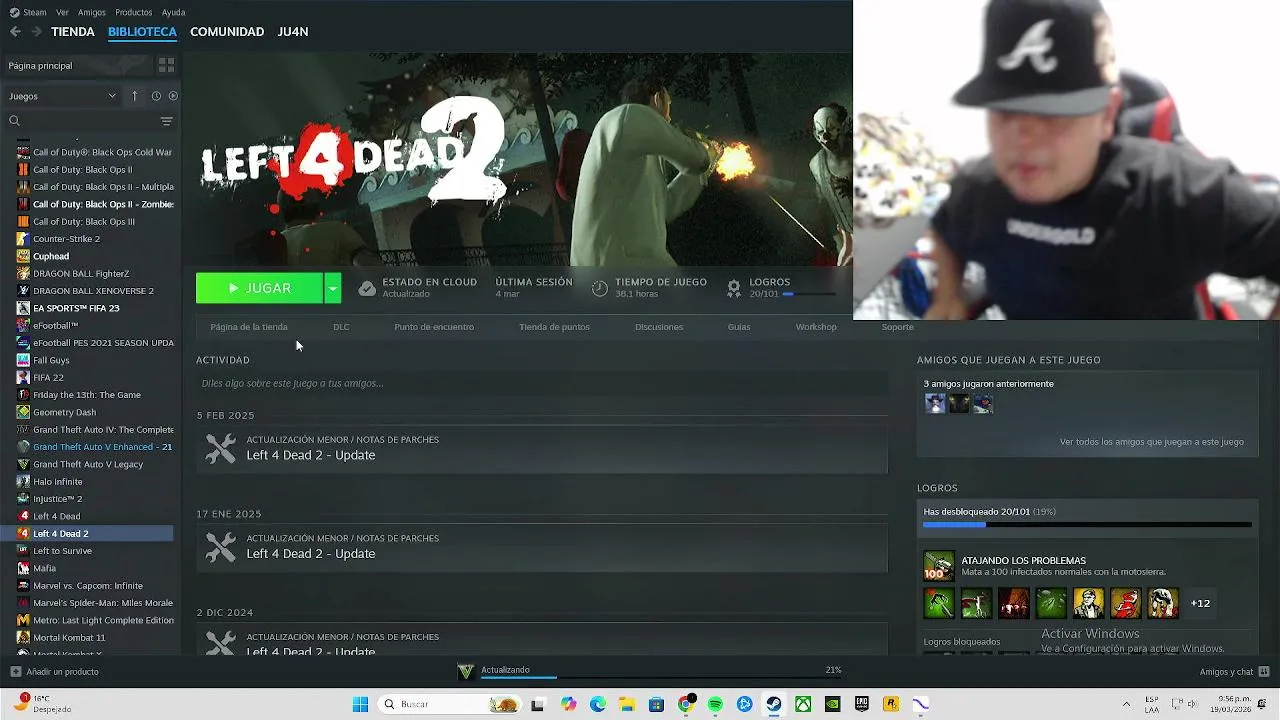Open the Amigos menu

point(92,12)
